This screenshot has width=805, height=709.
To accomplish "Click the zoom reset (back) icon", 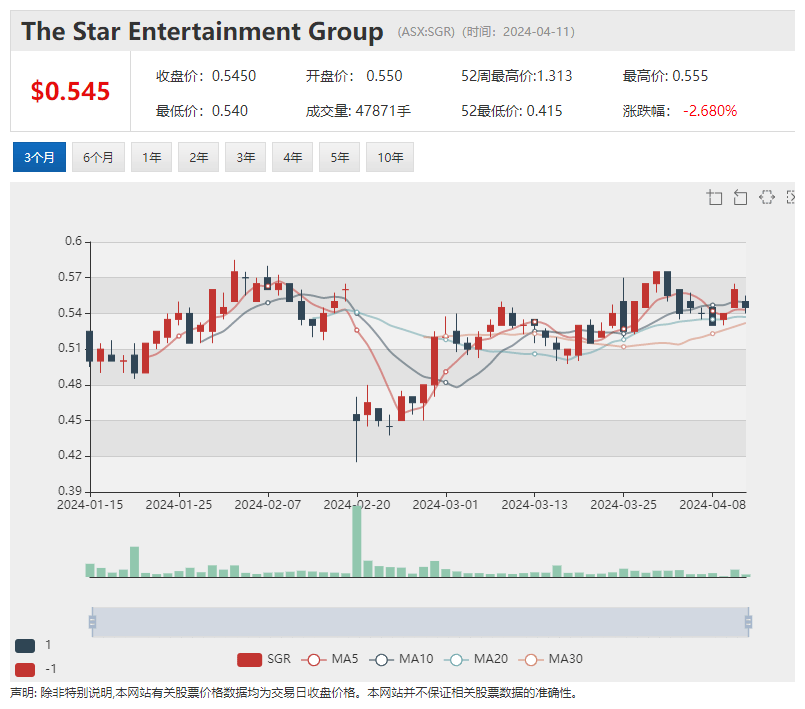I will (x=740, y=197).
